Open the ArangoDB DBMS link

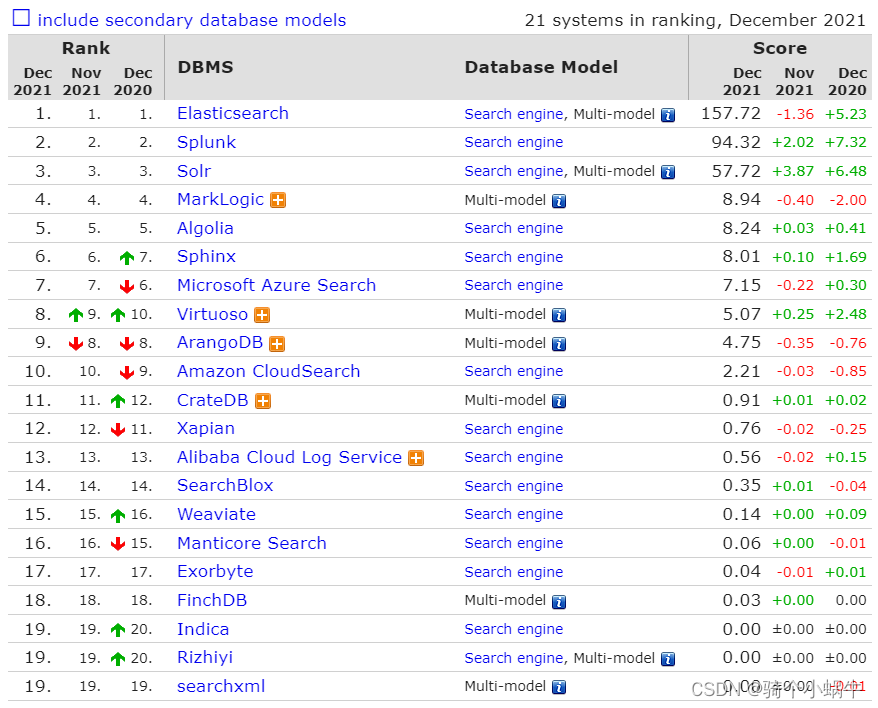[220, 342]
